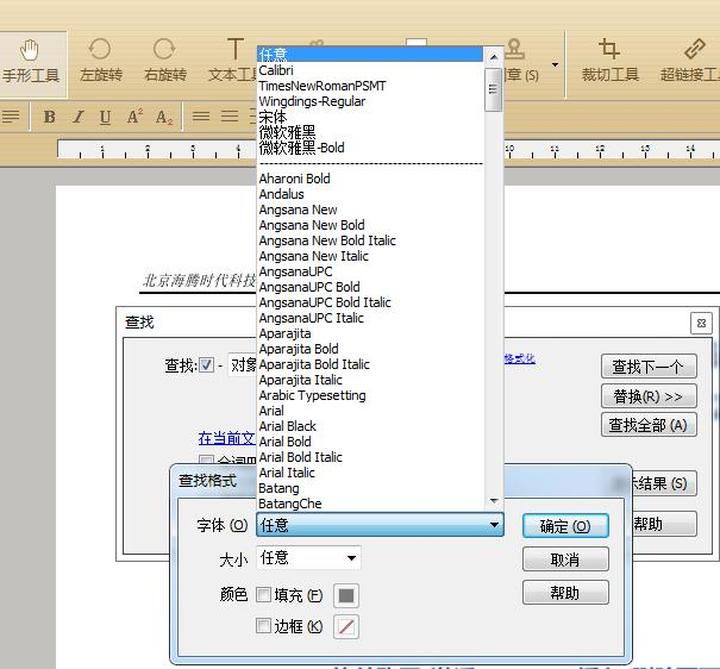Viewport: 720px width, 669px height.
Task: Toggle bold formatting B
Action: (50, 117)
